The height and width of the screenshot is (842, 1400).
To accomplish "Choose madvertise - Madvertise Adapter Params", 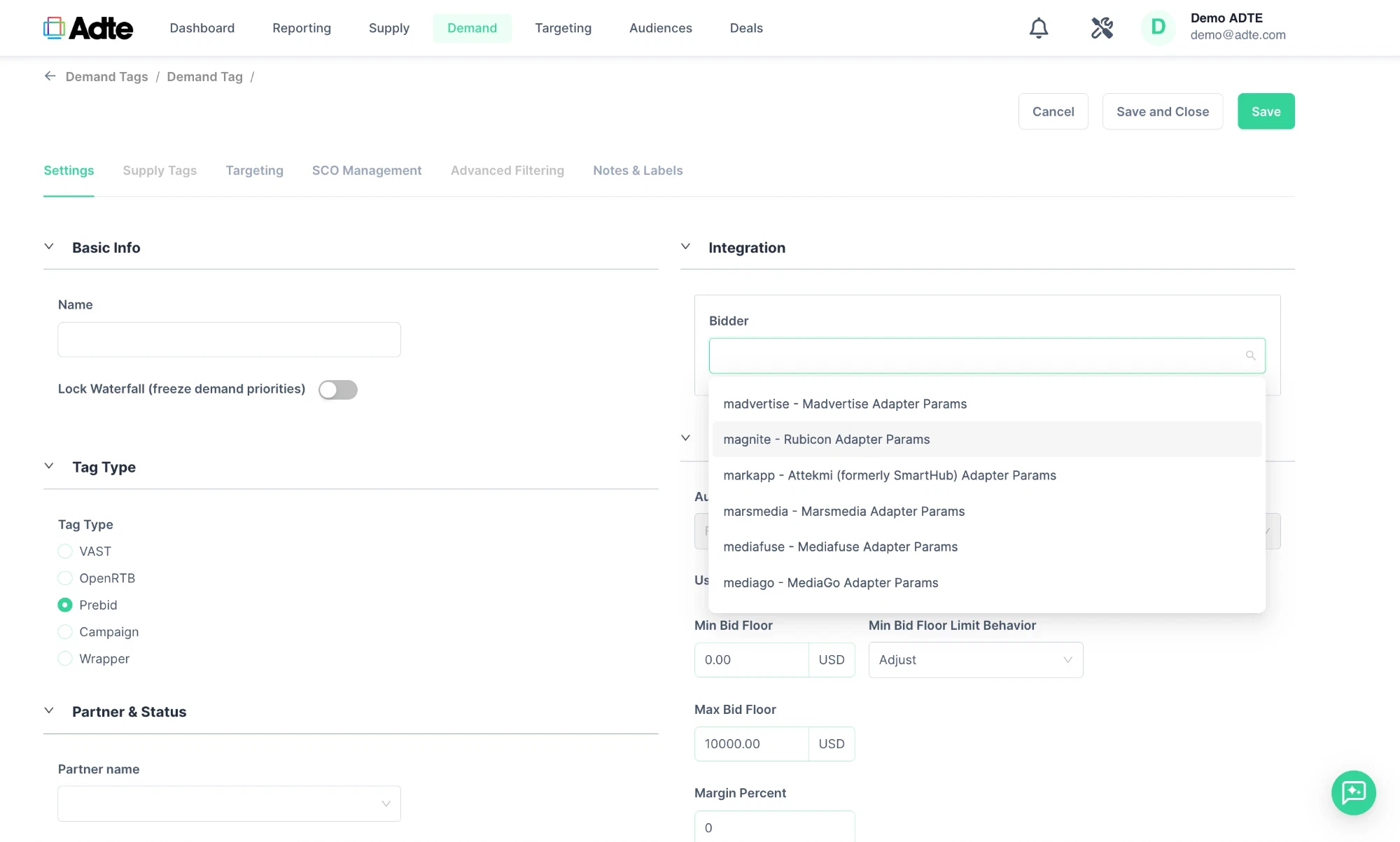I will point(987,404).
